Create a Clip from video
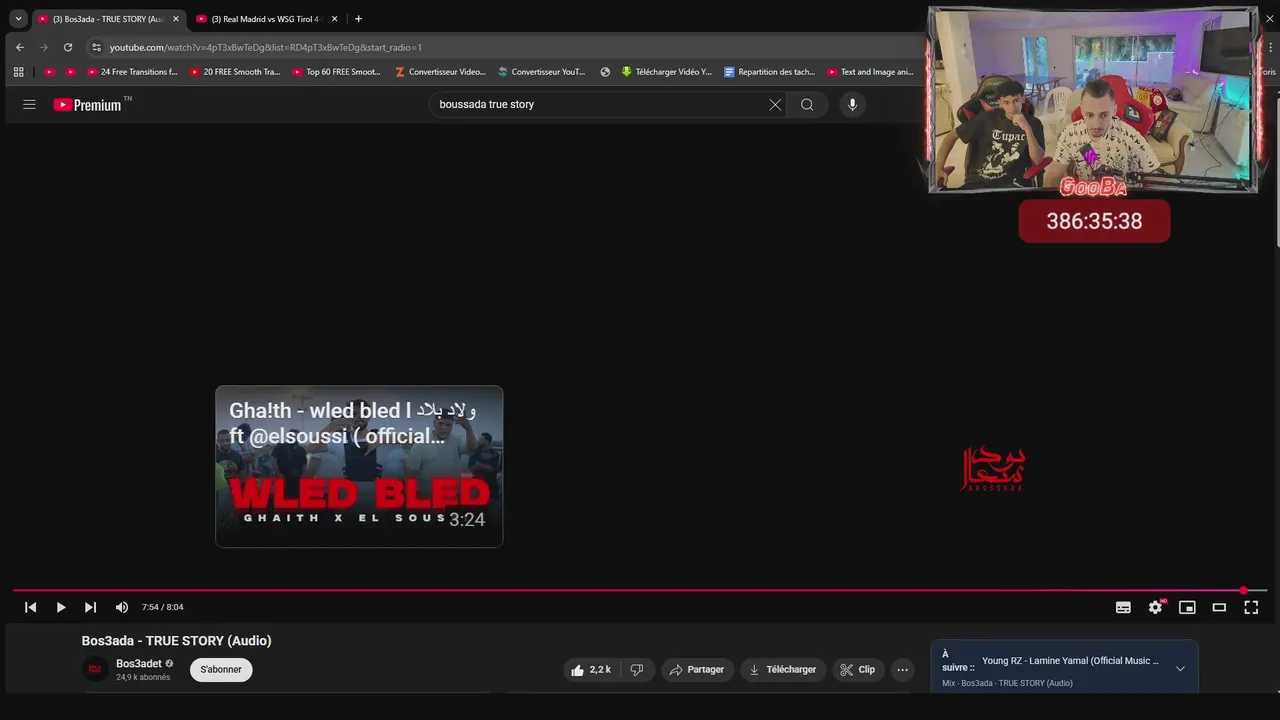Image resolution: width=1280 pixels, height=720 pixels. [x=858, y=670]
